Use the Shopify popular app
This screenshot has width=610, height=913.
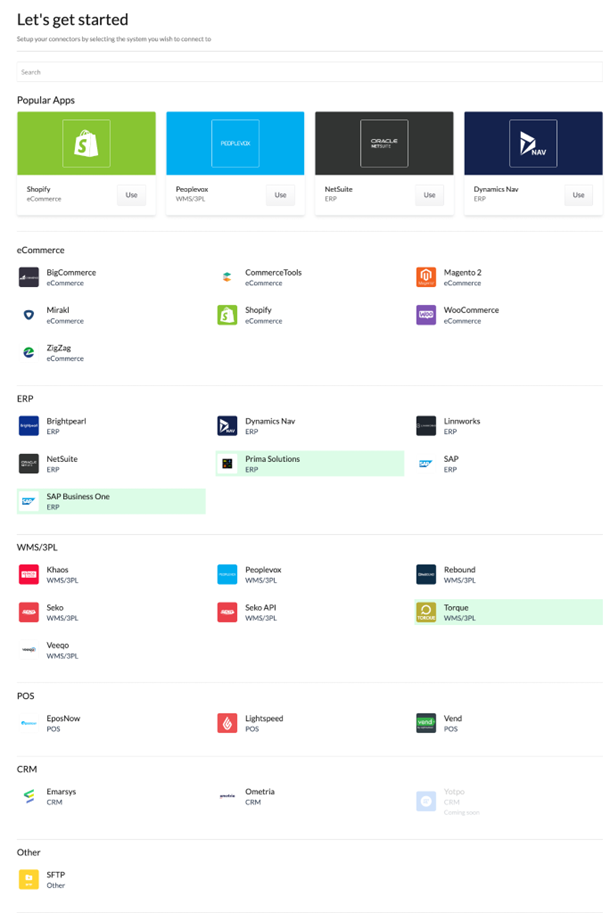point(132,195)
